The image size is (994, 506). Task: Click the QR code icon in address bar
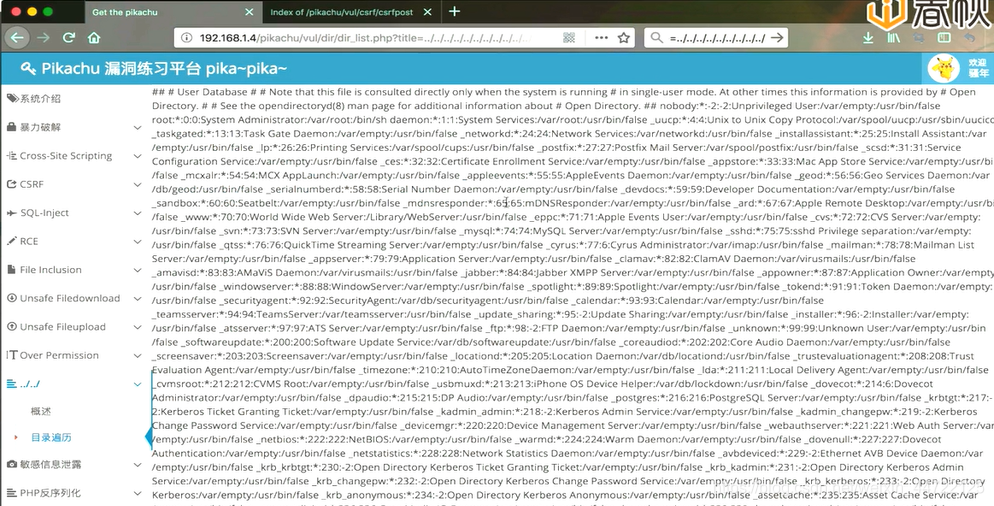point(569,38)
